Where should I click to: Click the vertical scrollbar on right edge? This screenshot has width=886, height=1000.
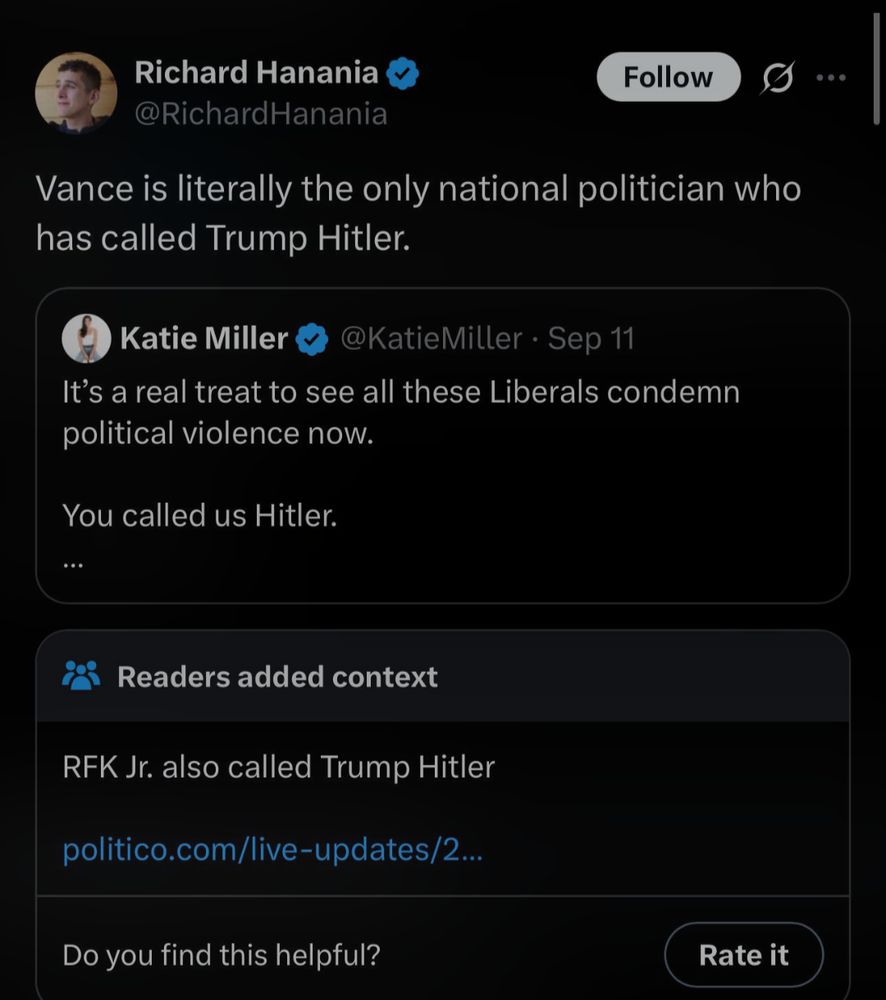(x=877, y=60)
